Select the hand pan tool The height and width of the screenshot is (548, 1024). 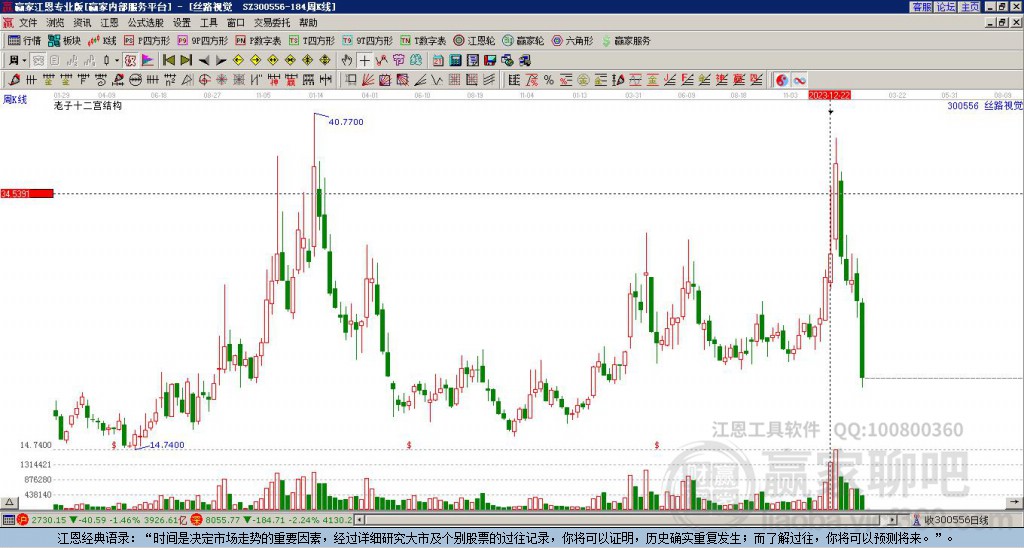click(x=347, y=61)
